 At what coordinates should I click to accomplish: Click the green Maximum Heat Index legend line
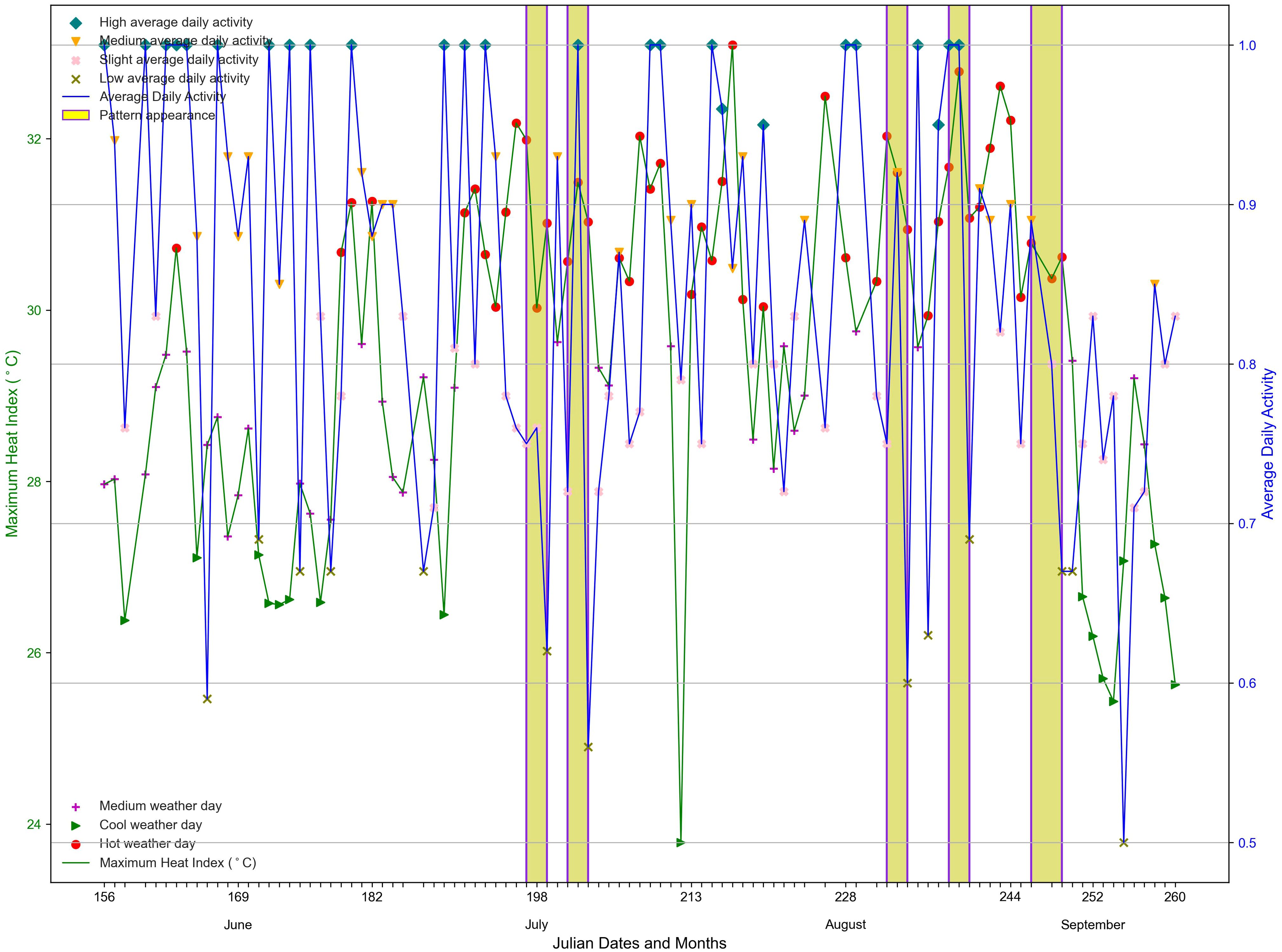click(76, 863)
